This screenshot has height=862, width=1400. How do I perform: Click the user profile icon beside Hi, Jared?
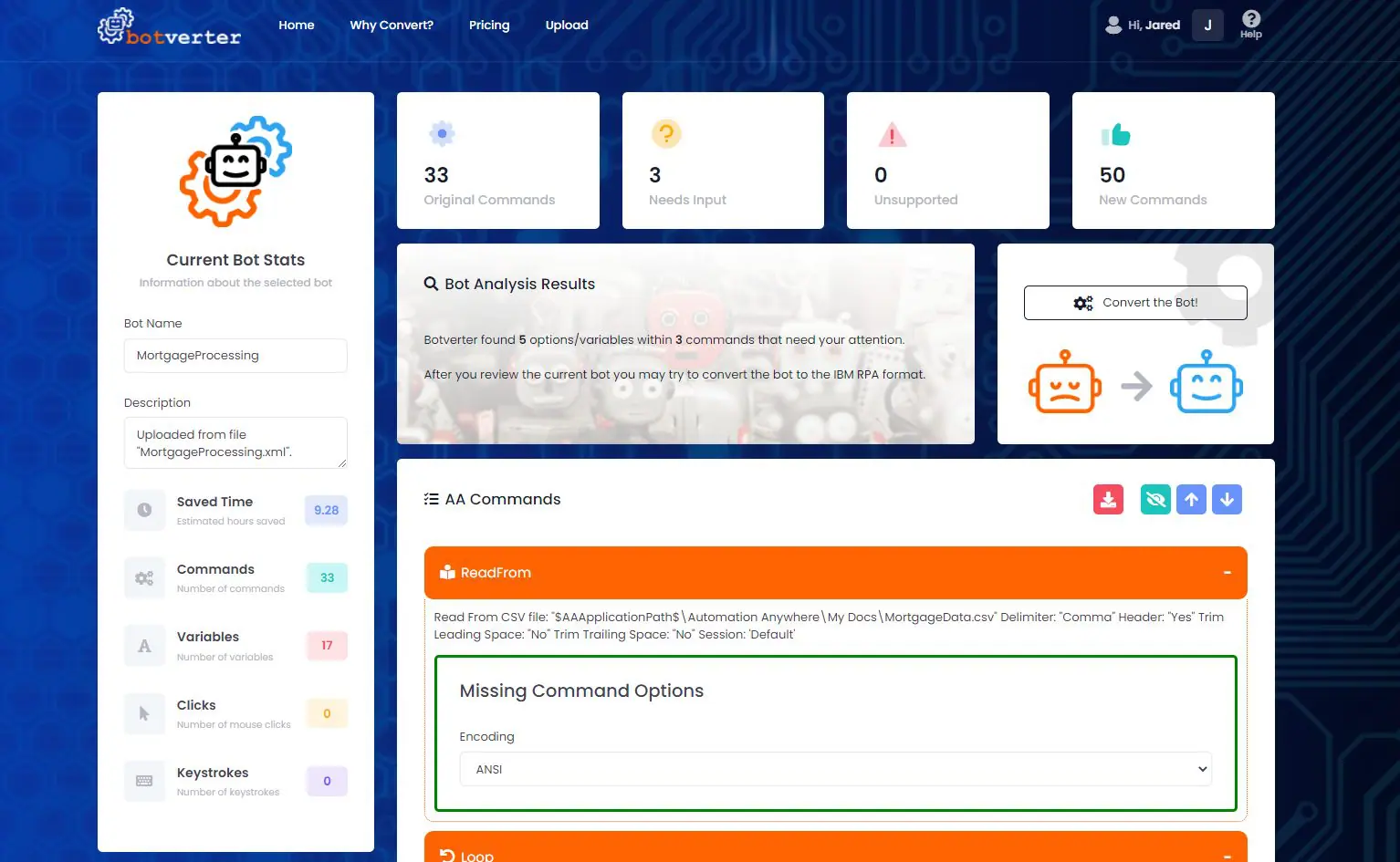click(x=1113, y=26)
